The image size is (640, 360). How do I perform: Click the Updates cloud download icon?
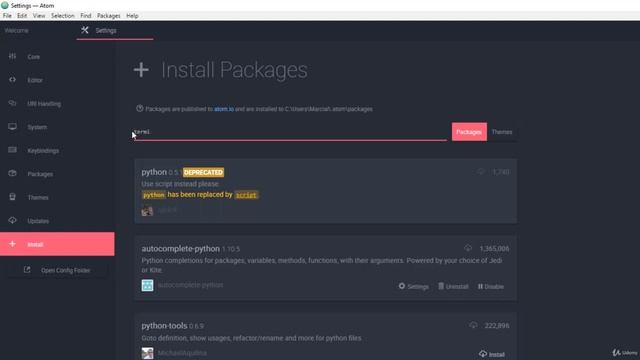pos(12,220)
